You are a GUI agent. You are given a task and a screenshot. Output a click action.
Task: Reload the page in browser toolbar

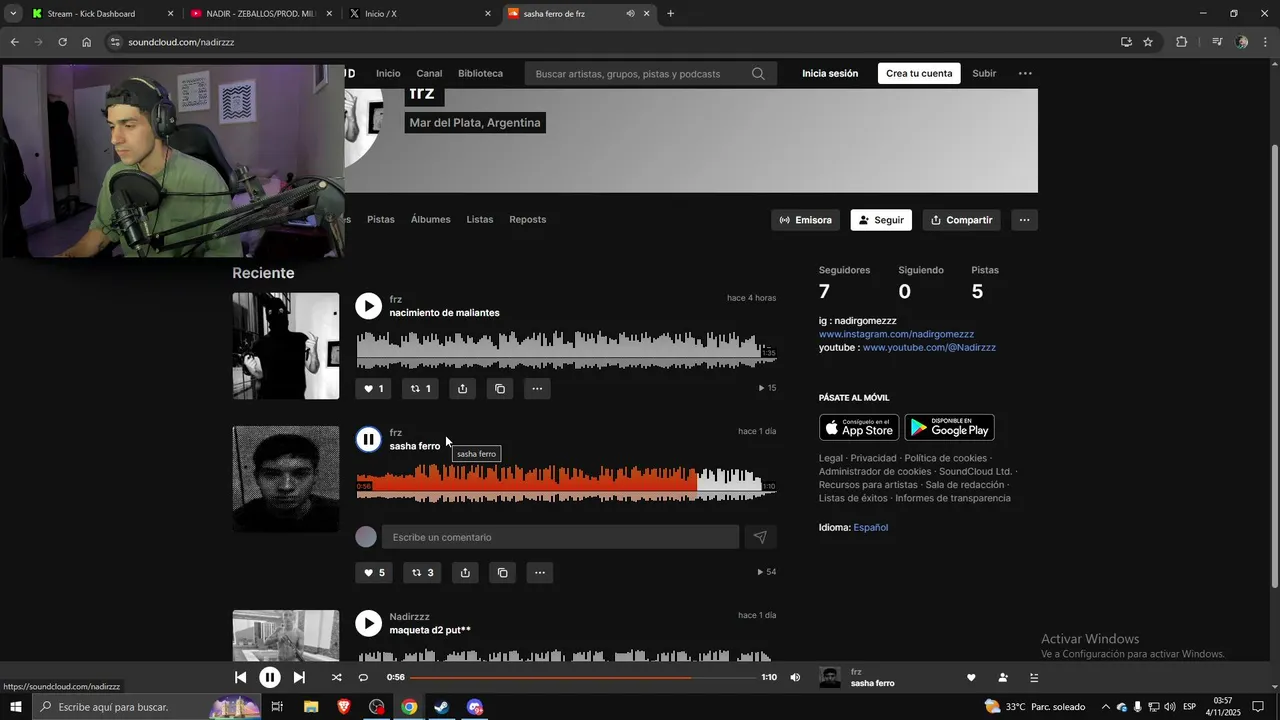click(x=62, y=42)
